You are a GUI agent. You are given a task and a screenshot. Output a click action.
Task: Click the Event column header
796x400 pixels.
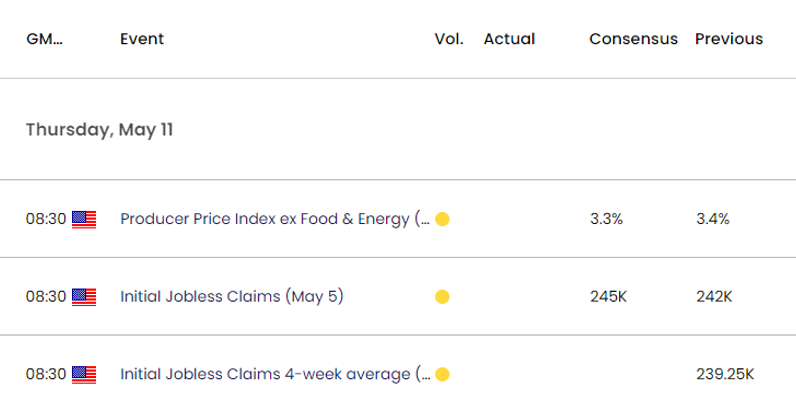[142, 39]
